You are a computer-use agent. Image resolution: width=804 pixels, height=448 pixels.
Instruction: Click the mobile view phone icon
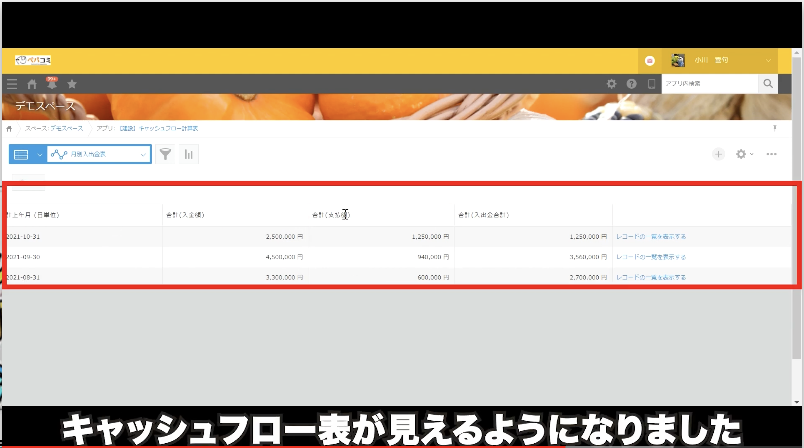click(651, 85)
